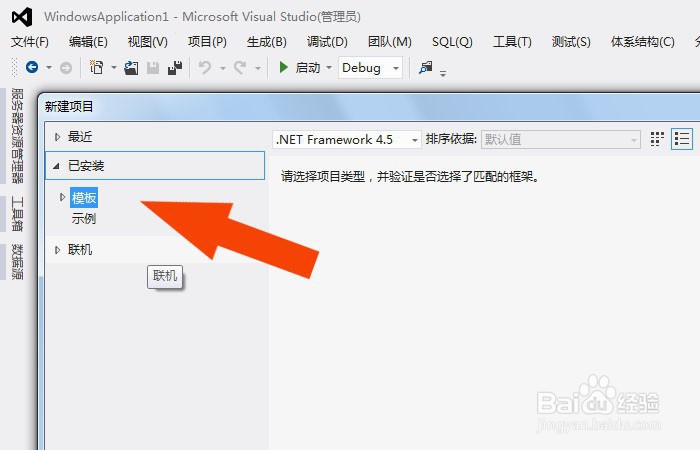
Task: Click the navigate forward arrow icon
Action: pyautogui.click(x=66, y=68)
